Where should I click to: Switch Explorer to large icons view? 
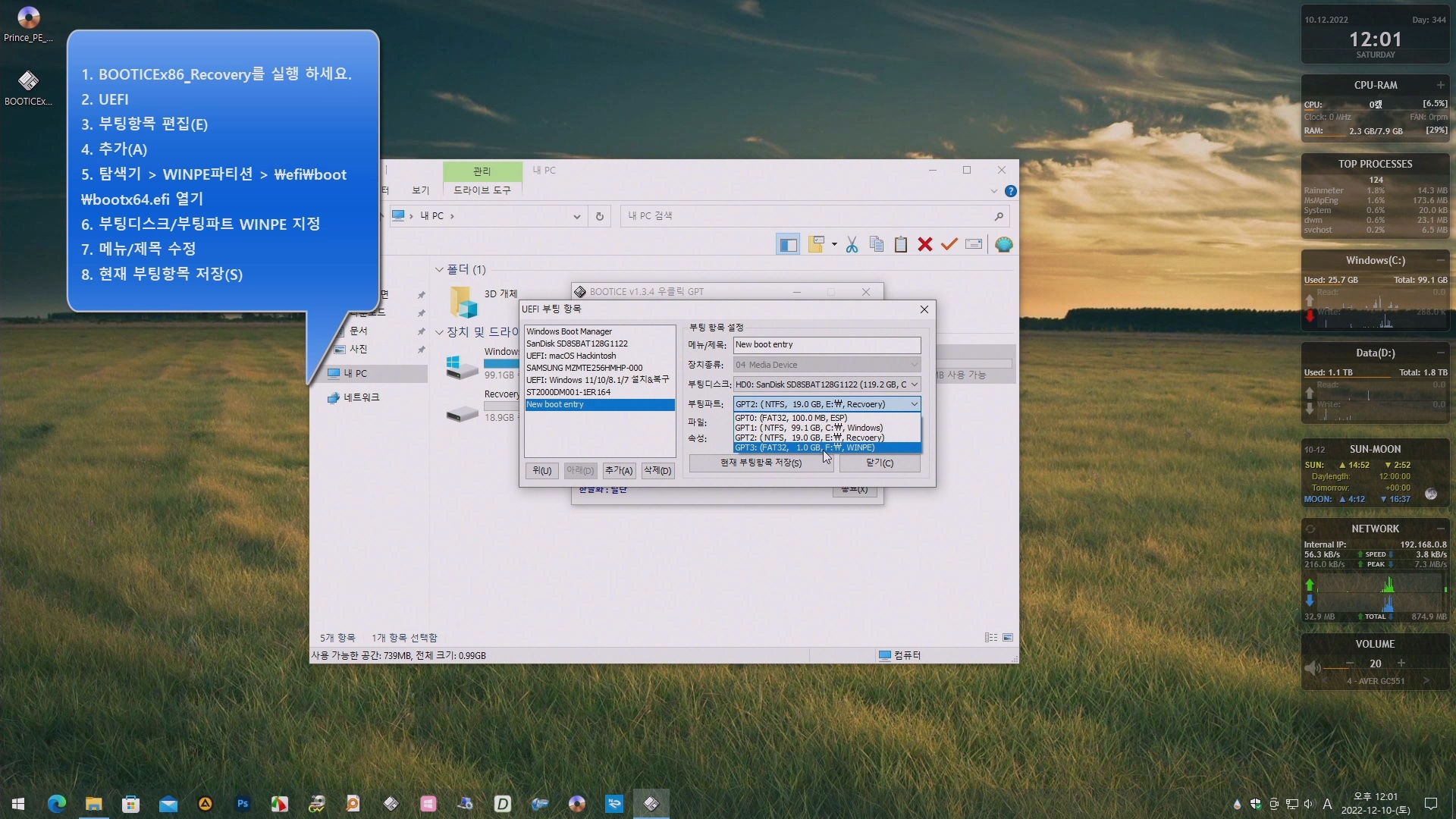click(1008, 638)
